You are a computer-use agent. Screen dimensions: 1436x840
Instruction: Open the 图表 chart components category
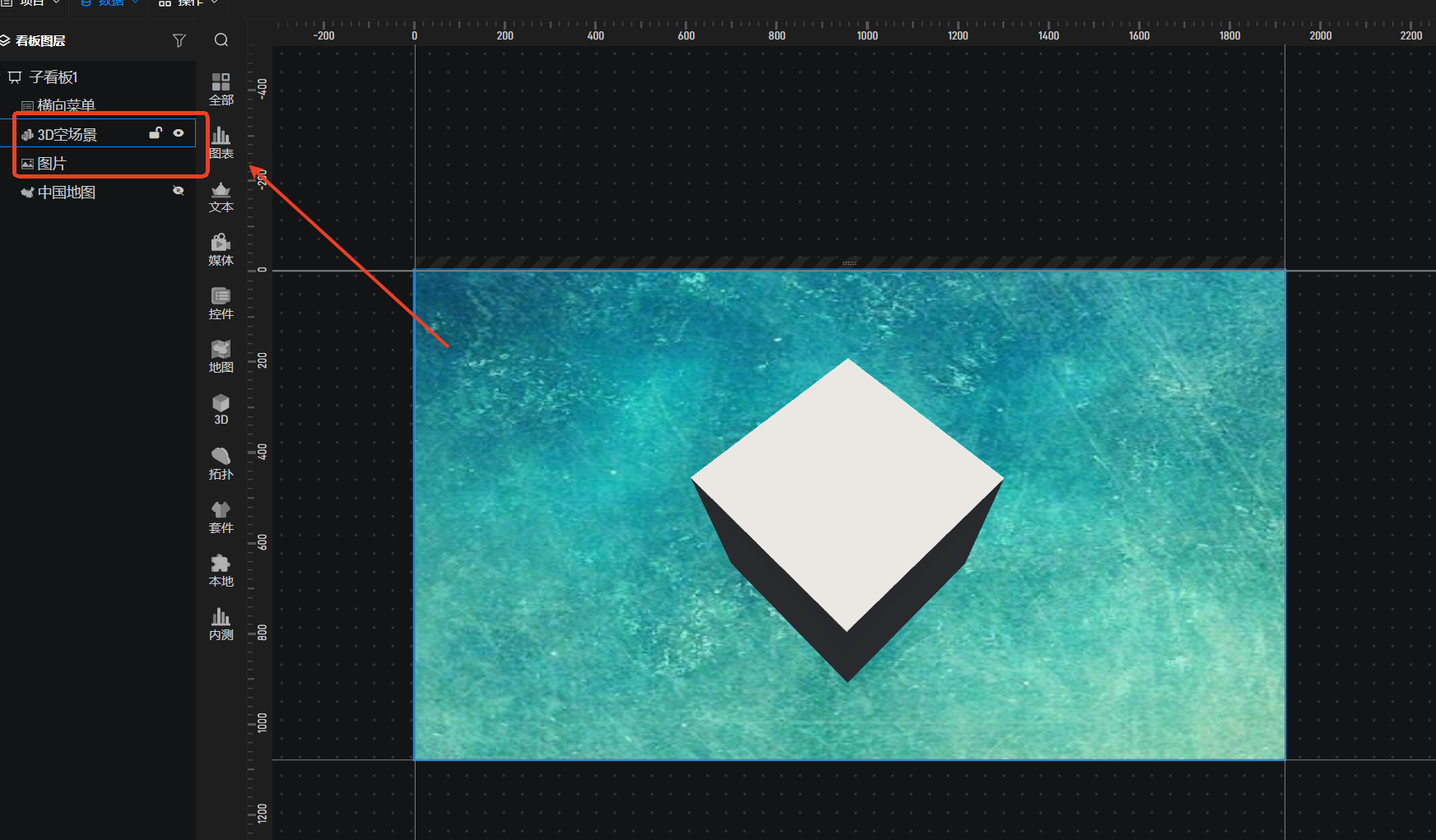coord(221,142)
